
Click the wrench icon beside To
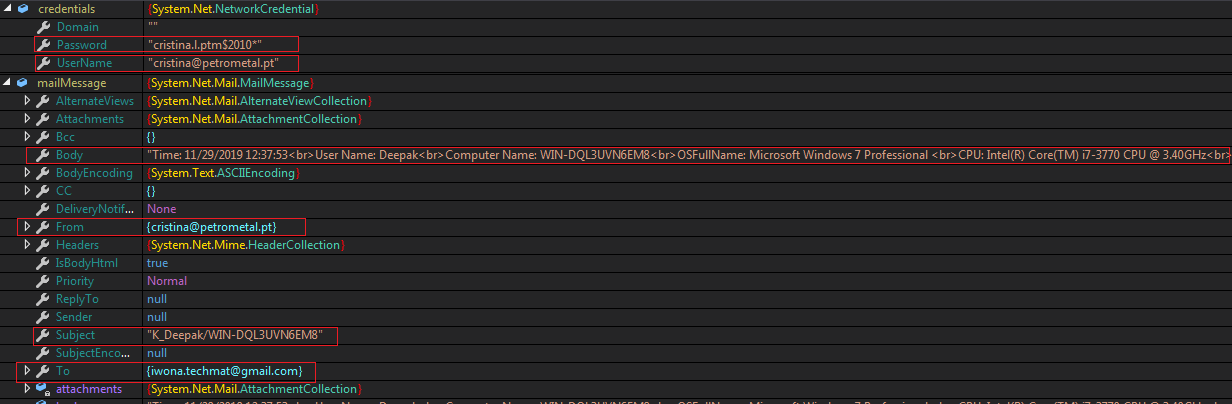point(43,371)
